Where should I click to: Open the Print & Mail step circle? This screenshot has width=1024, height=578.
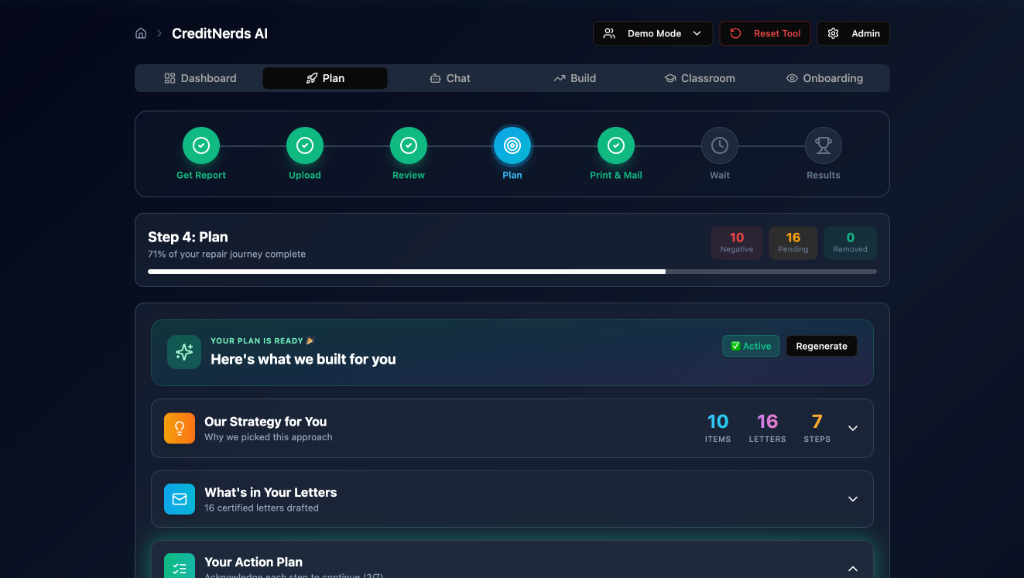616,146
